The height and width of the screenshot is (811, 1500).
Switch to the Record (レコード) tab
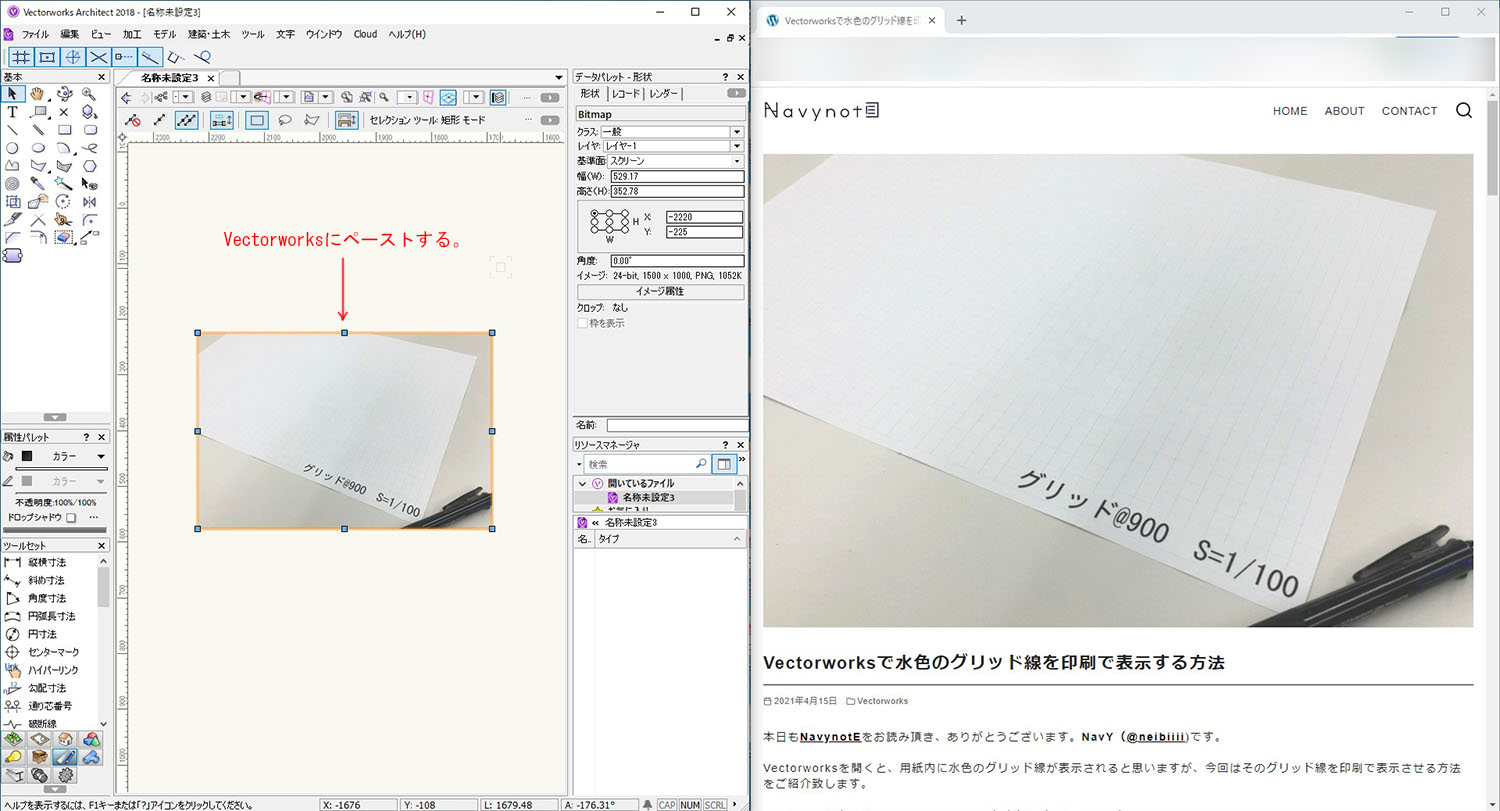tap(626, 94)
